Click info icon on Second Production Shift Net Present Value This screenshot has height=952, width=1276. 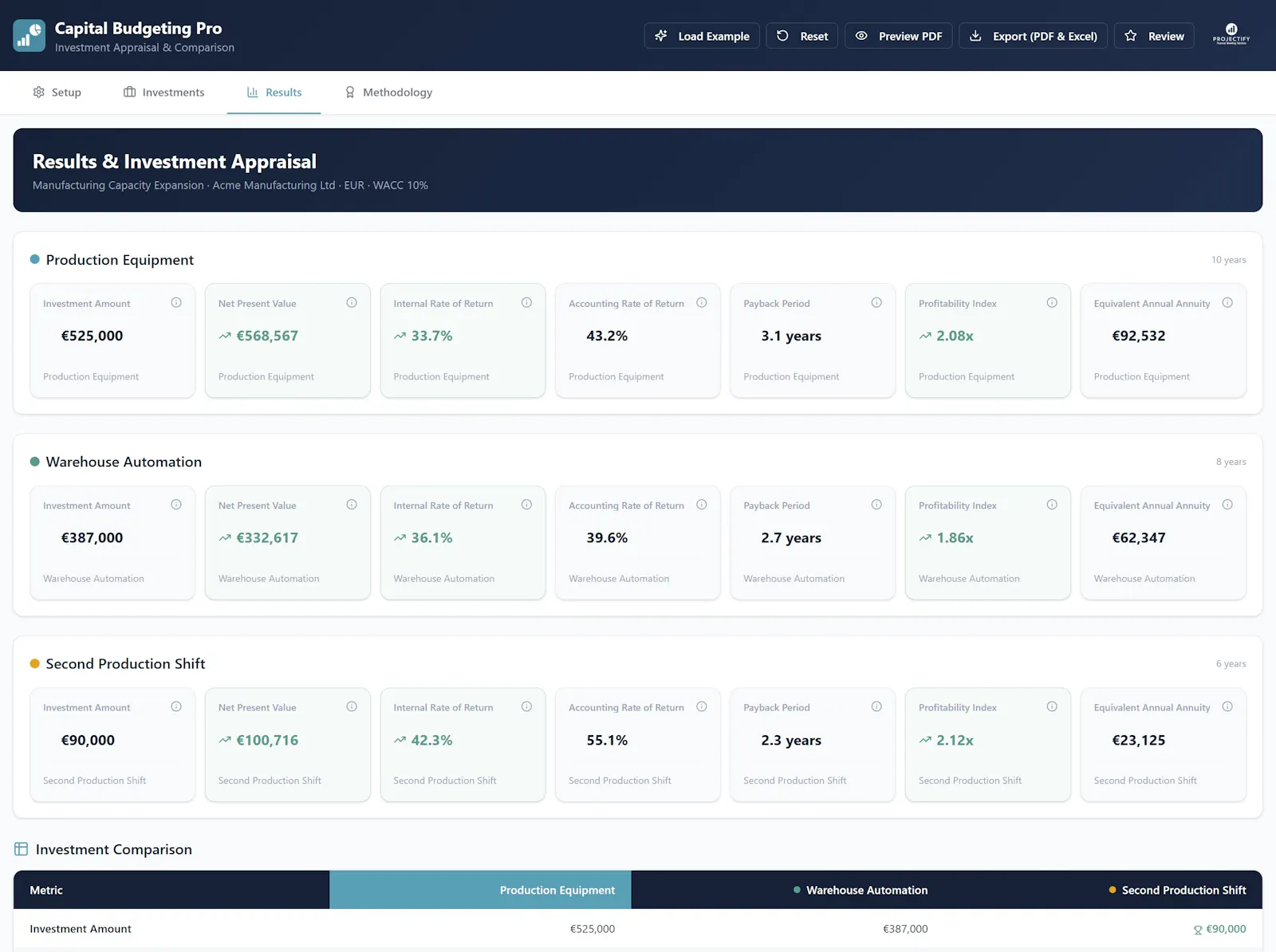coord(352,706)
